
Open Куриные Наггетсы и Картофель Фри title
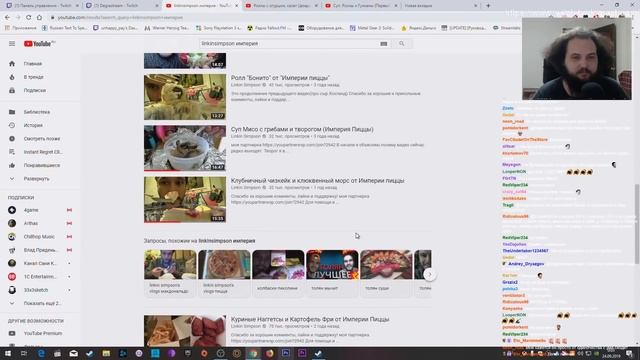pyautogui.click(x=310, y=319)
